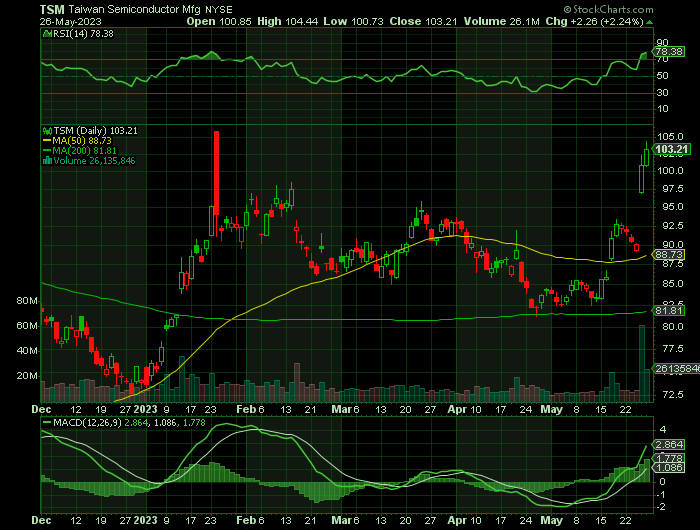Click the volume bars icon in legend
Image resolution: width=700 pixels, height=530 pixels.
(x=47, y=161)
